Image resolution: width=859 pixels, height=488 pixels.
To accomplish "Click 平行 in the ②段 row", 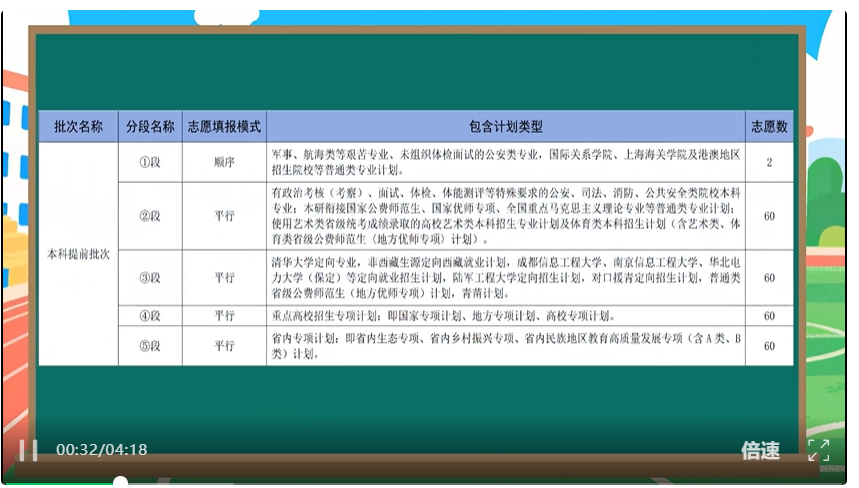I will [224, 216].
